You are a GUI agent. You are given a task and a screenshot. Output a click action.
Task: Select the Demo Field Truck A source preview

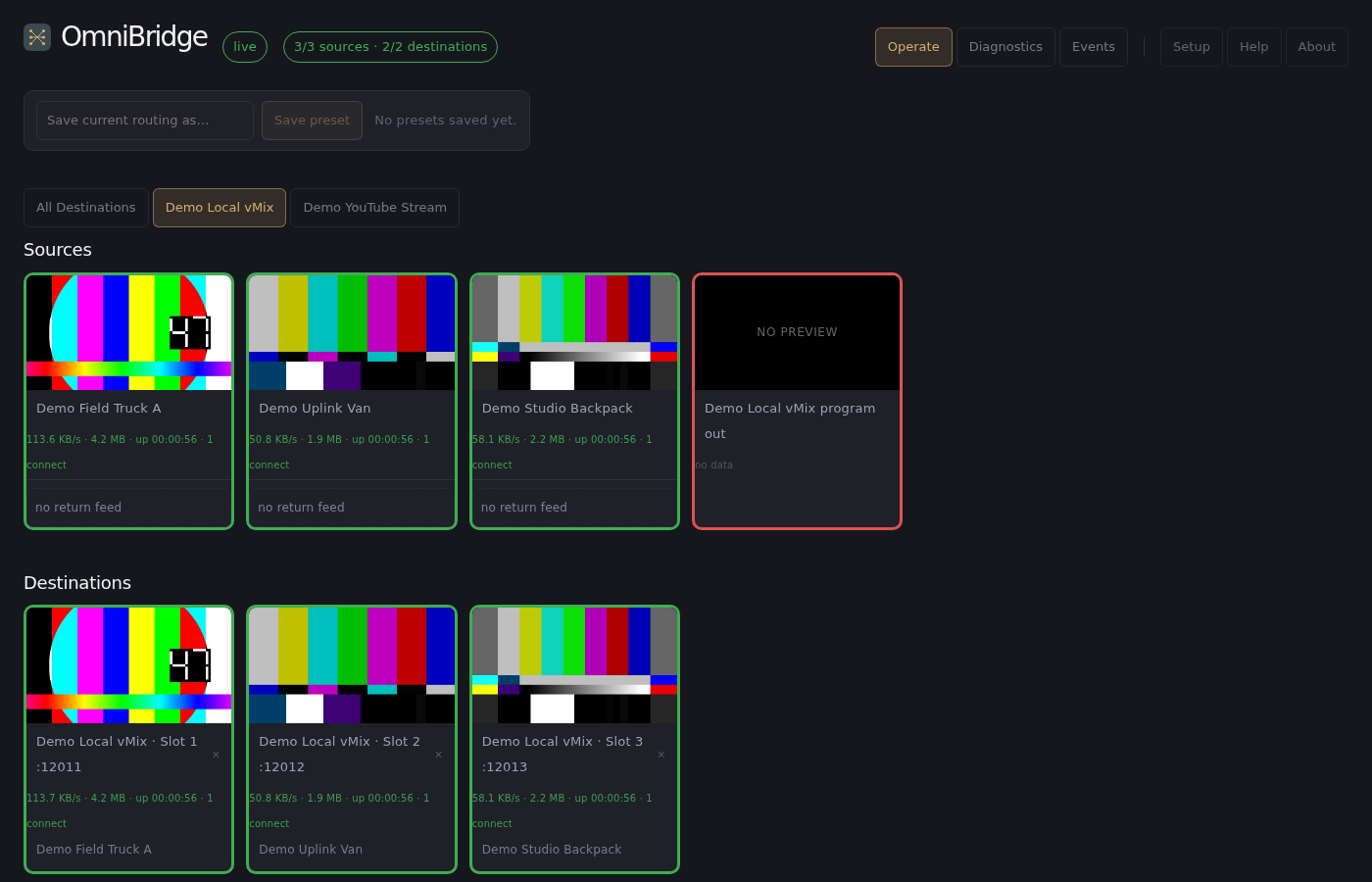coord(129,333)
